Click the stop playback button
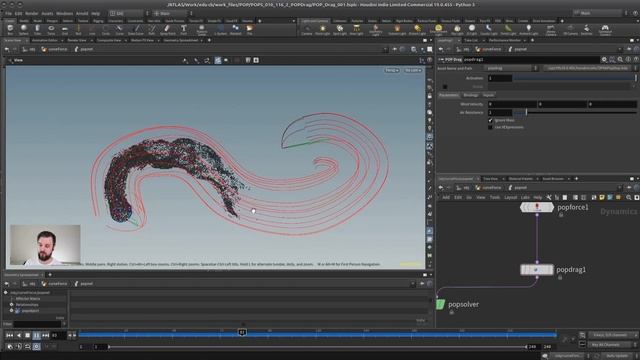 pos(27,335)
